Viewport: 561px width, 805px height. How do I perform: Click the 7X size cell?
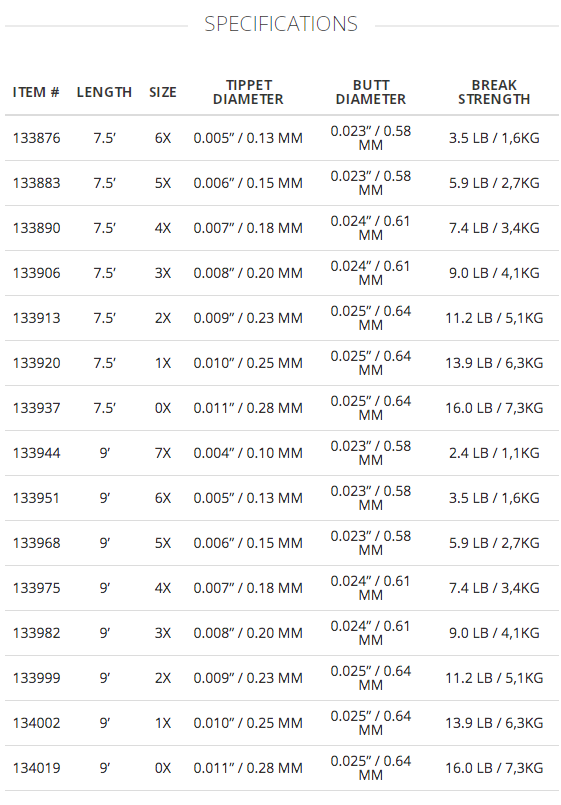[163, 453]
